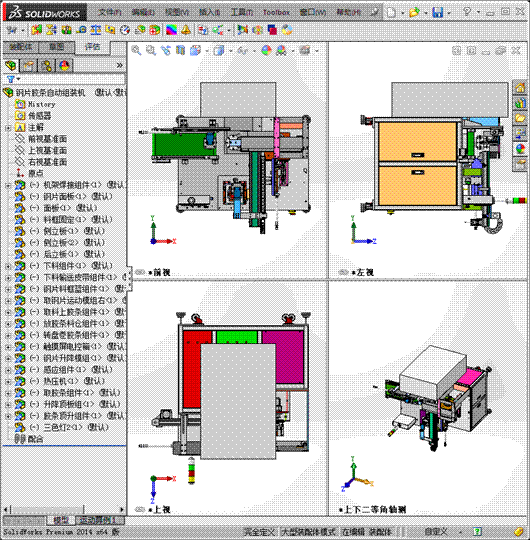The height and width of the screenshot is (540, 530).
Task: Select the 配合 mates folder
Action: (x=35, y=439)
